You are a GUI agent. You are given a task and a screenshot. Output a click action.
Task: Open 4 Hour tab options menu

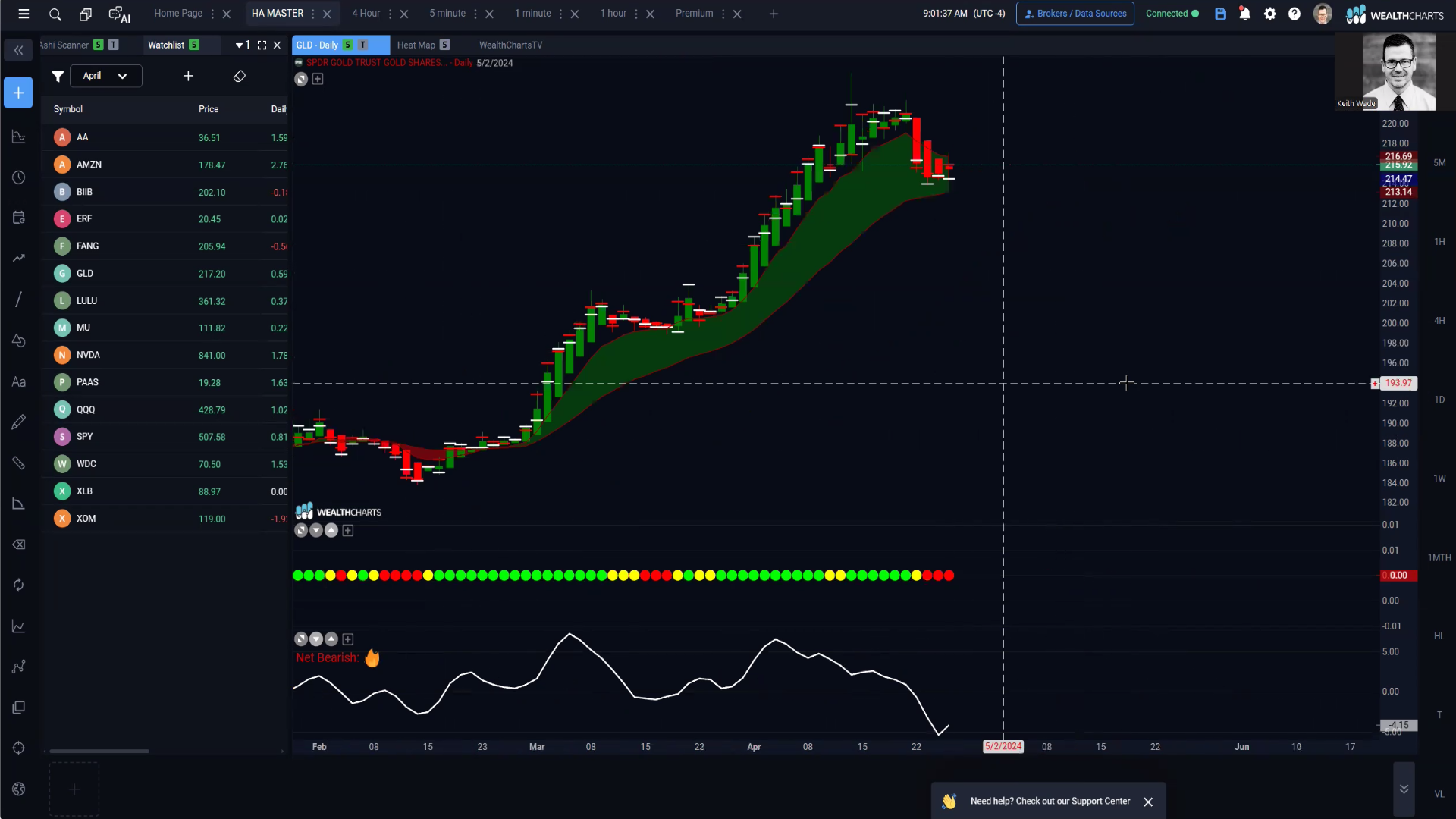click(x=390, y=14)
